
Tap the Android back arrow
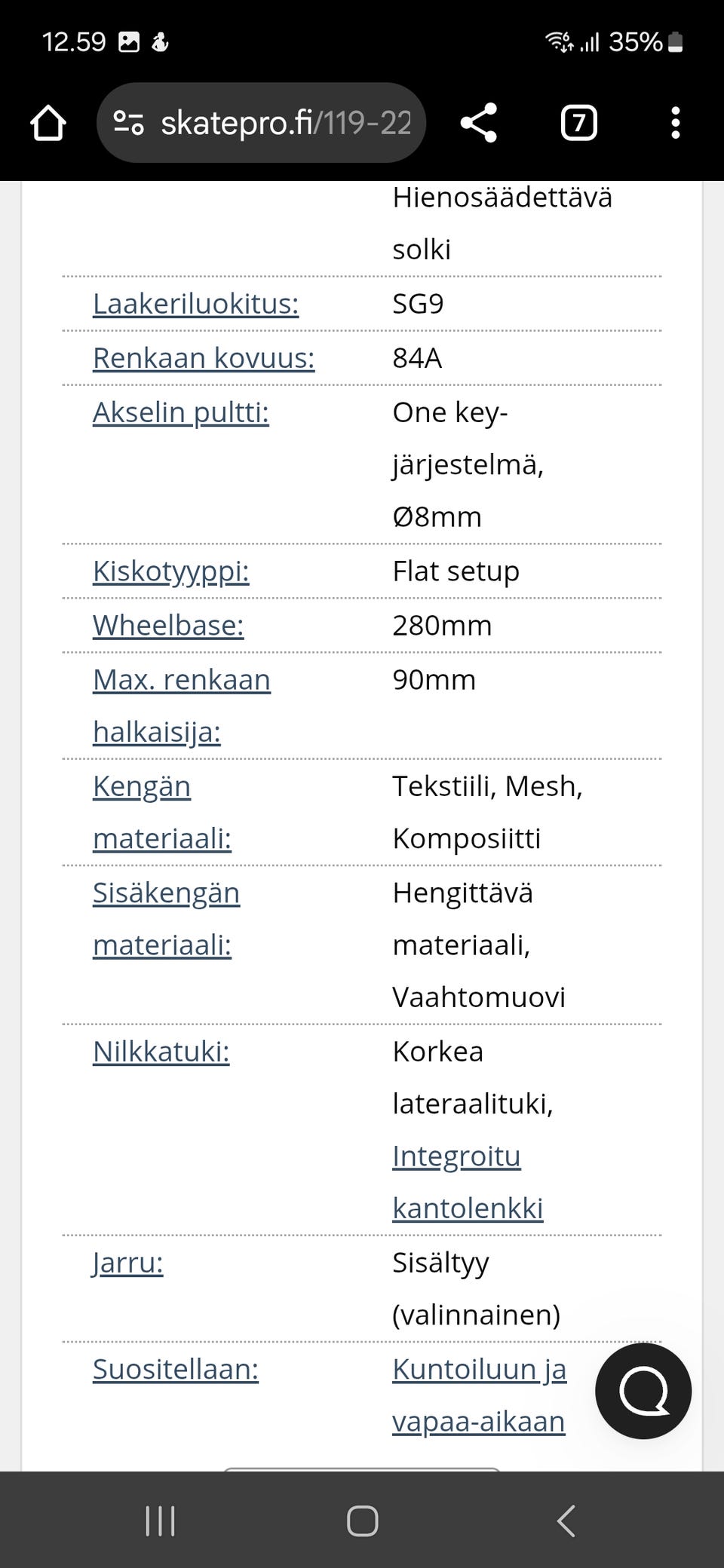point(566,1521)
